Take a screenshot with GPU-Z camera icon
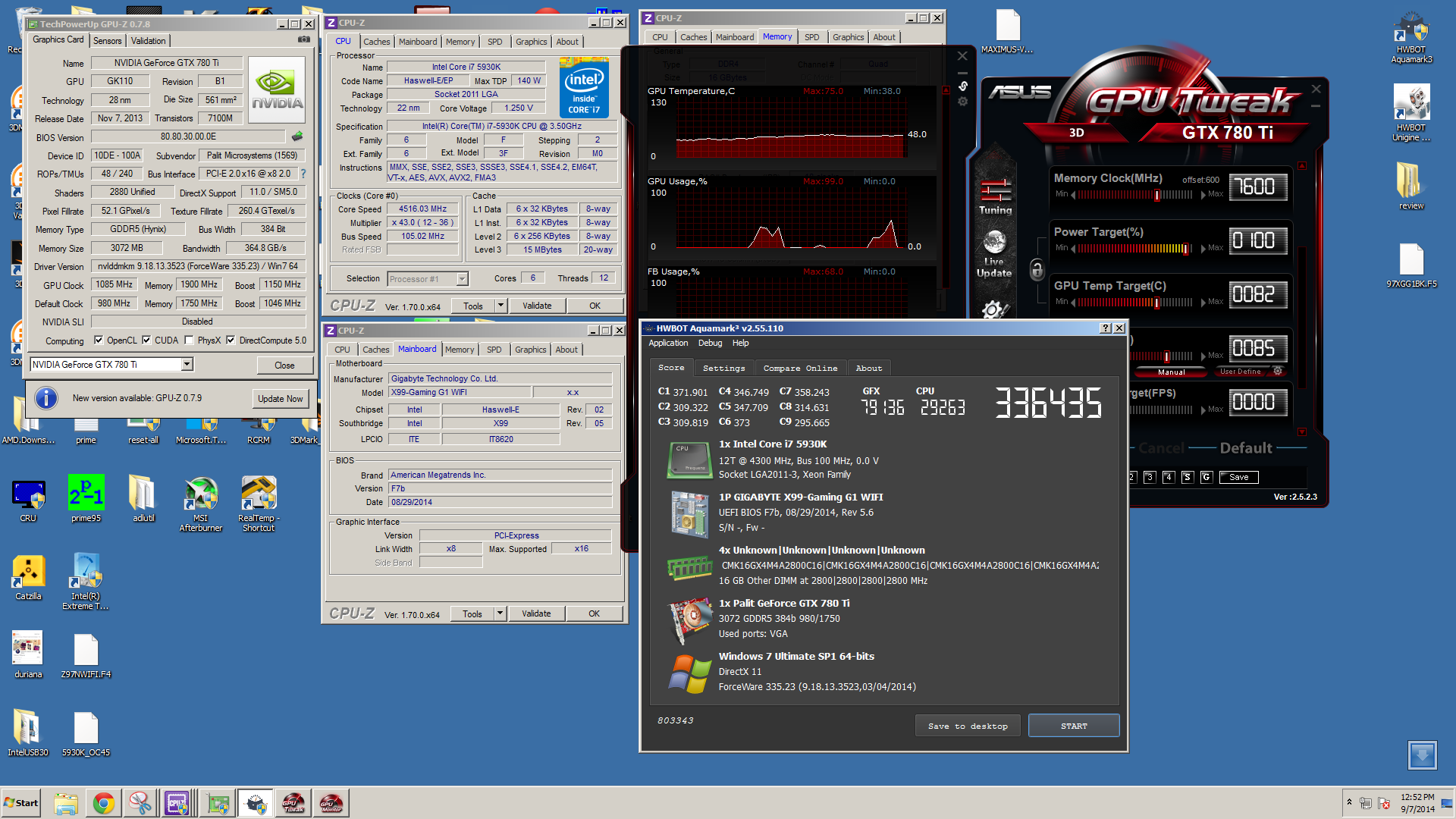This screenshot has height=819, width=1456. click(x=304, y=39)
